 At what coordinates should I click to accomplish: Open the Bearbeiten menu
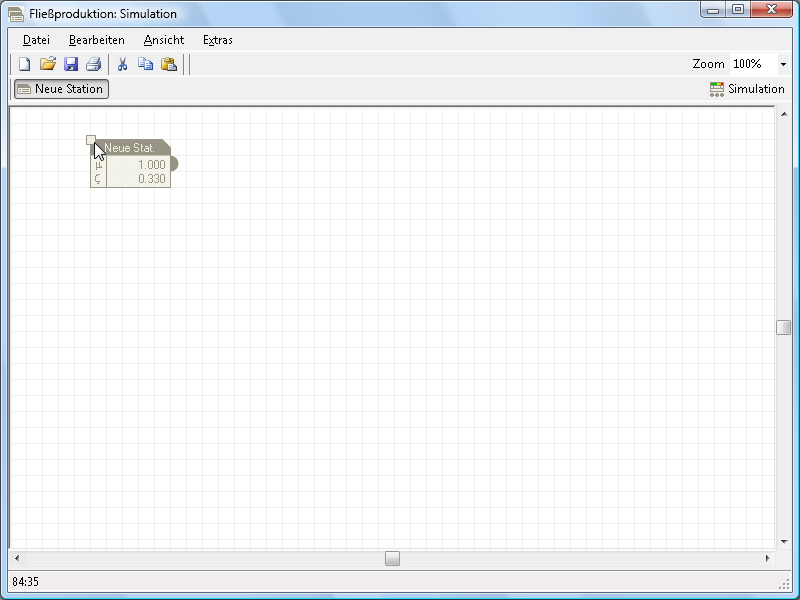(x=97, y=40)
